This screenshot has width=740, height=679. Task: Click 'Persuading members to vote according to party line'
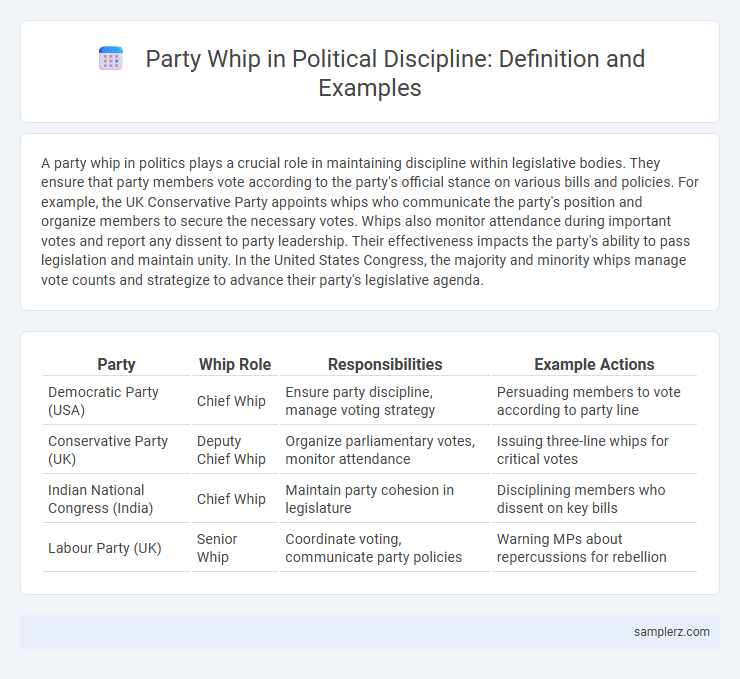pyautogui.click(x=589, y=401)
